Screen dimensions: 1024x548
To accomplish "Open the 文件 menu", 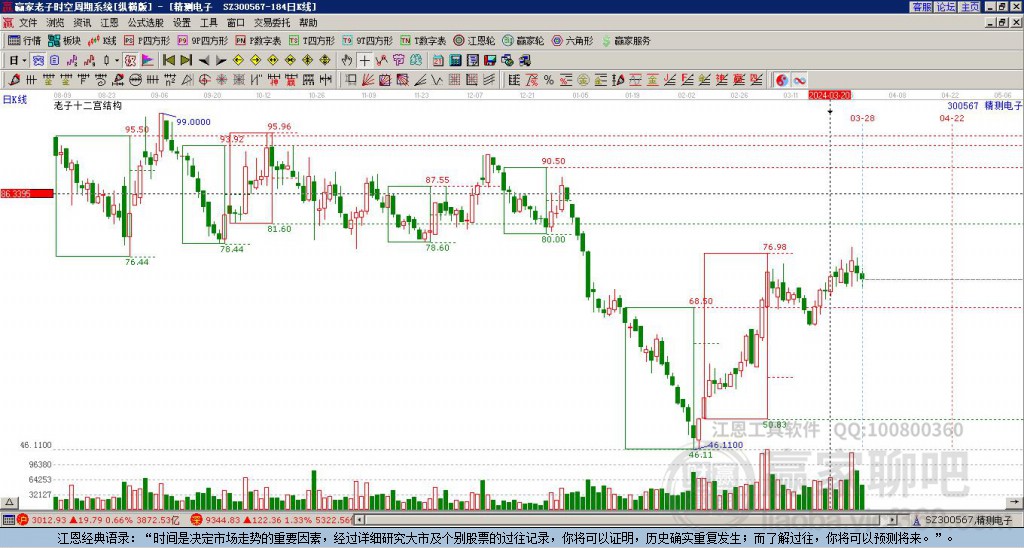I will point(28,23).
